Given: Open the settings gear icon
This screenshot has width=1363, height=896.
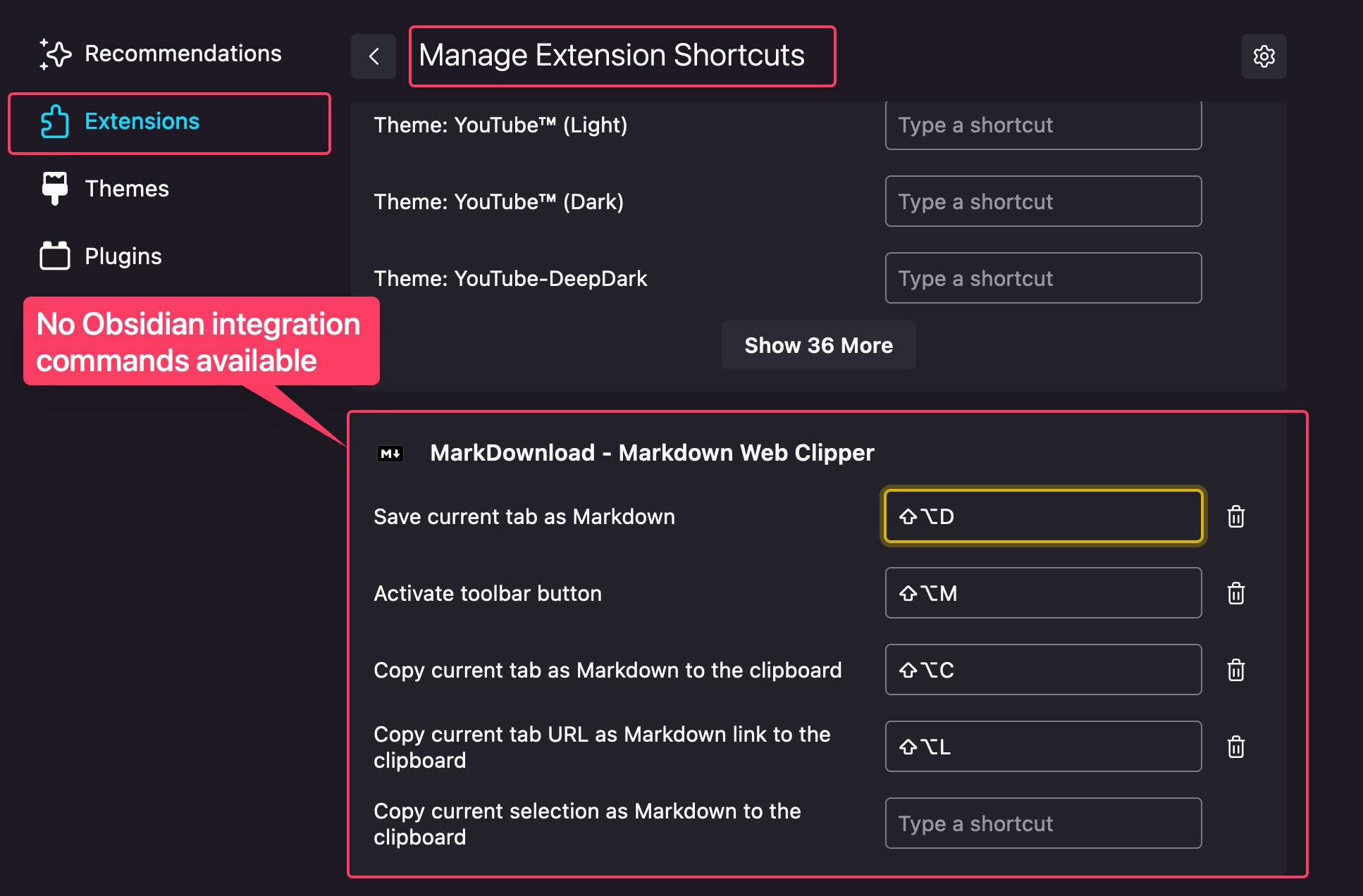Looking at the screenshot, I should pos(1264,56).
